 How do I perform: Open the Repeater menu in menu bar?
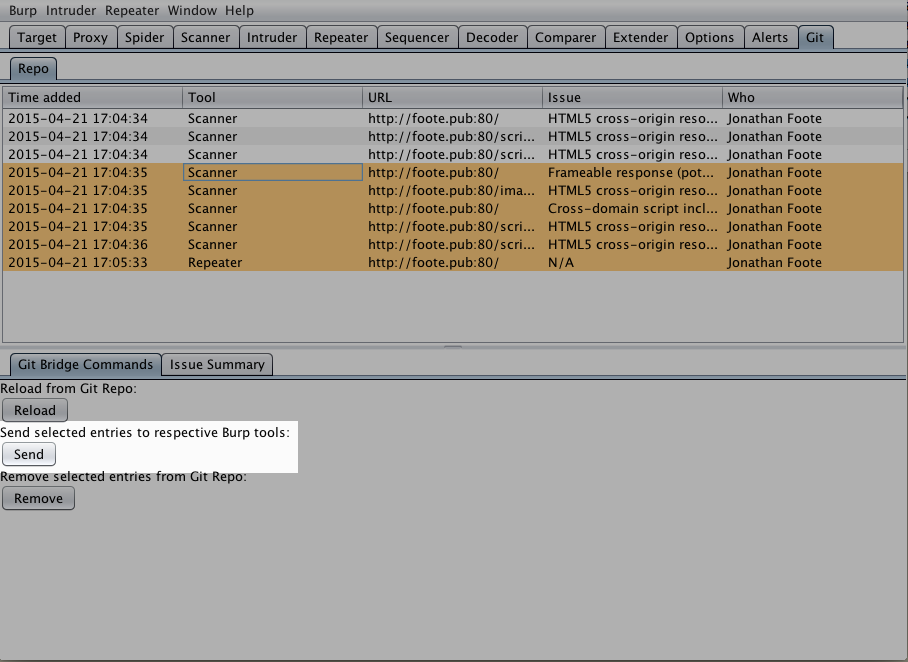pyautogui.click(x=131, y=10)
